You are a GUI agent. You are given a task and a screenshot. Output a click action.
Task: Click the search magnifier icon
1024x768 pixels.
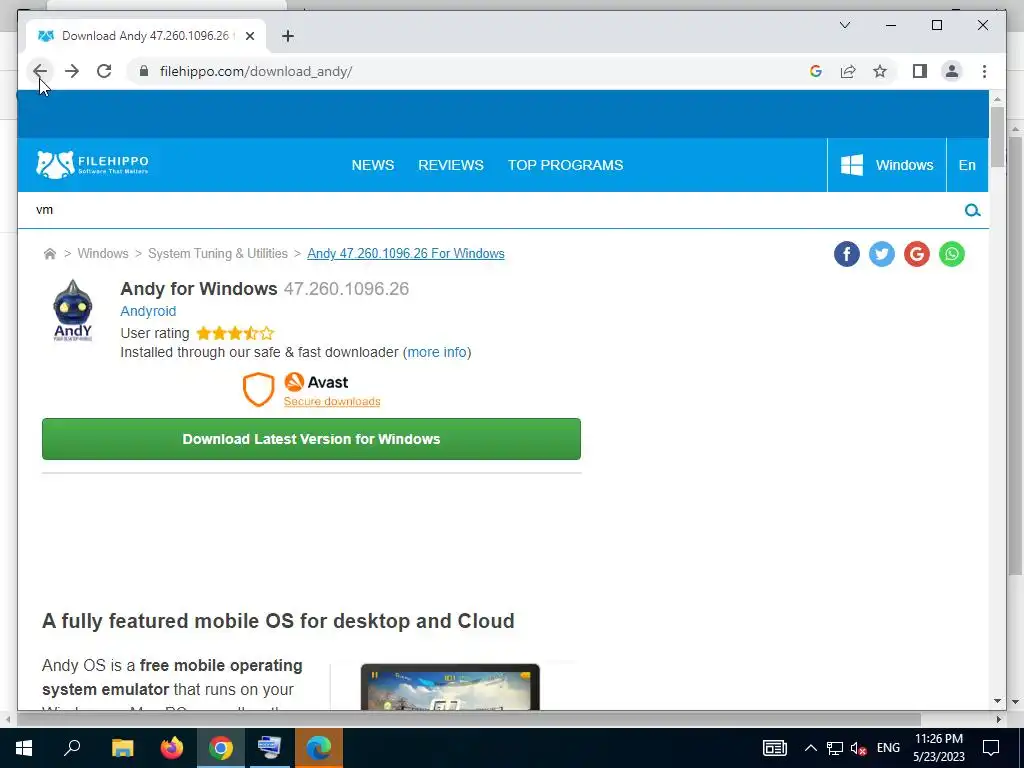pyautogui.click(x=972, y=210)
